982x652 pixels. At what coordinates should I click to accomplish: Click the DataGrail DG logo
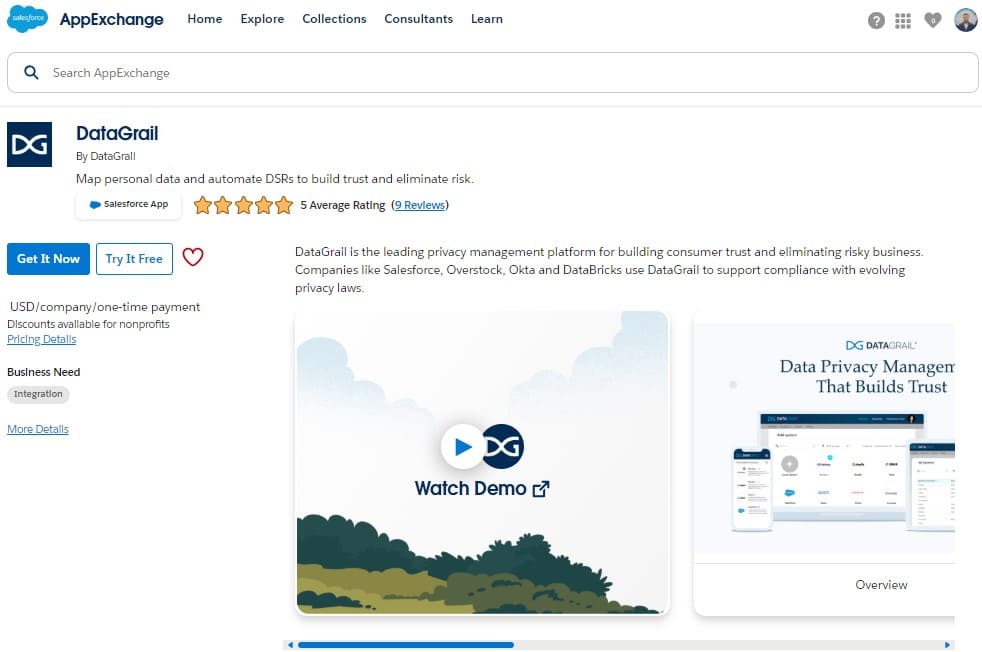pos(29,145)
